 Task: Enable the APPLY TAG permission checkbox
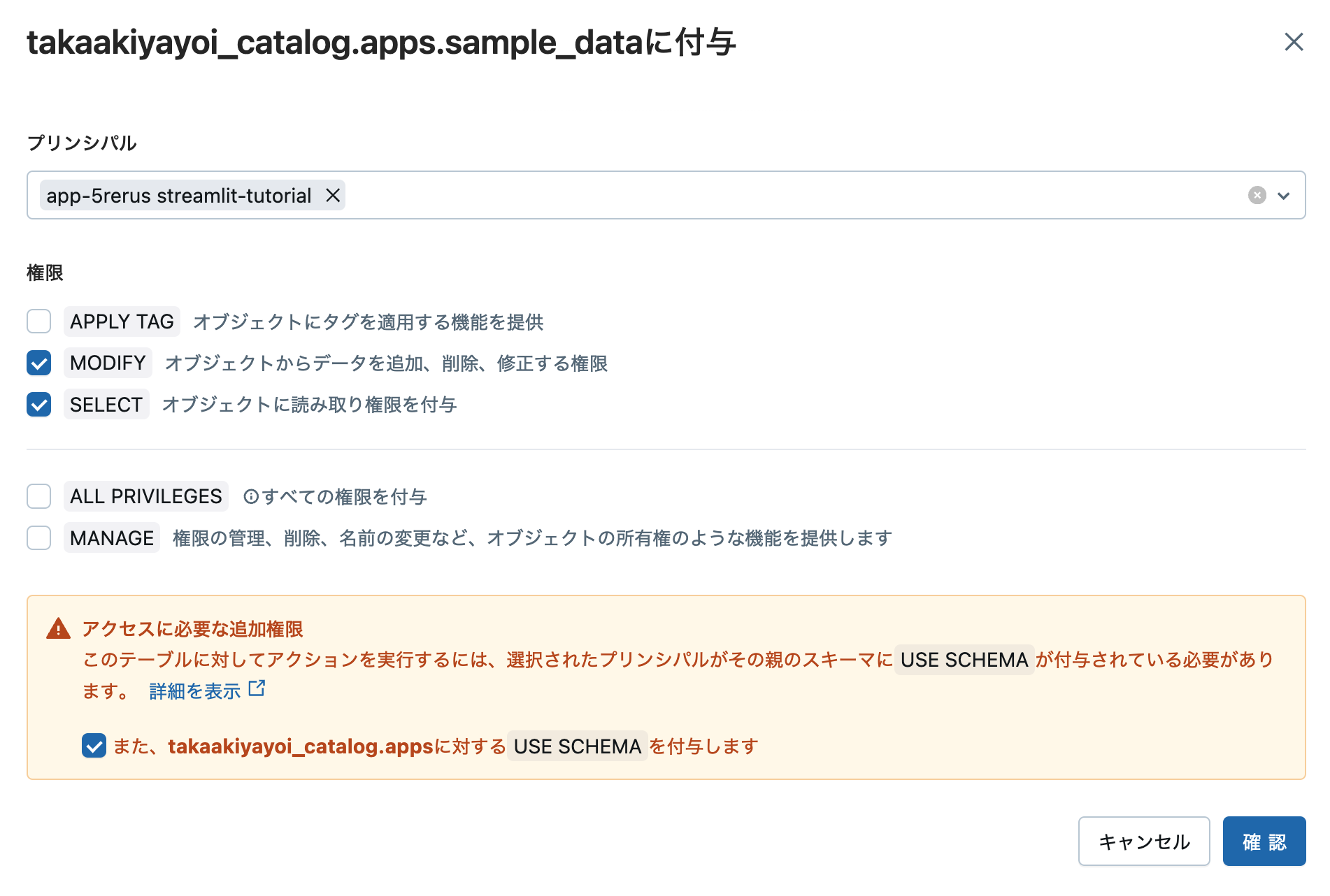click(x=38, y=321)
